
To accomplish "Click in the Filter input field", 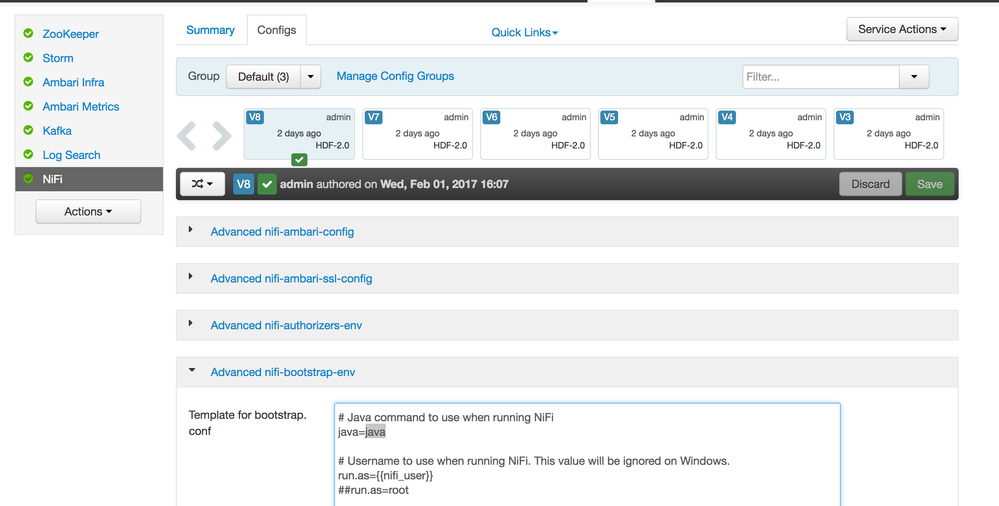I will pyautogui.click(x=821, y=76).
